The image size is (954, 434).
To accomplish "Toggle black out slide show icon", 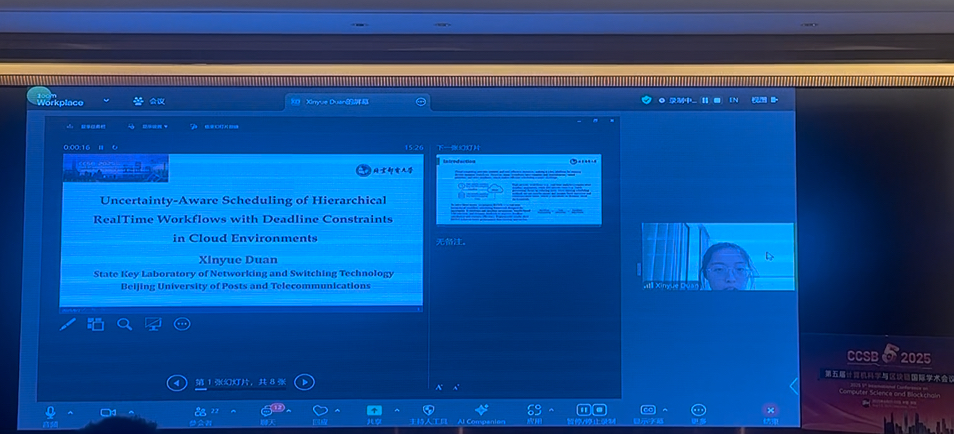I will pos(153,324).
